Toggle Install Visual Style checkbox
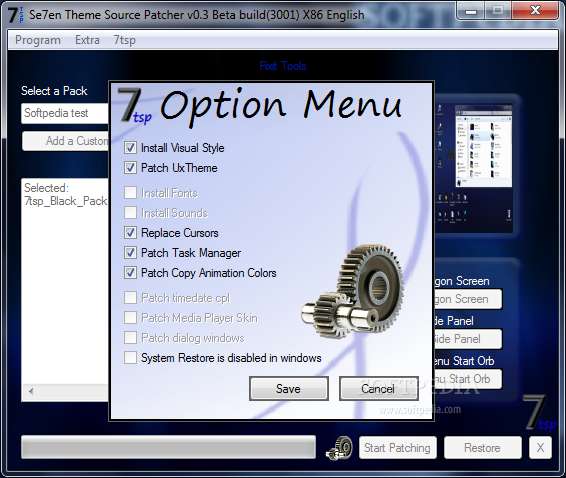This screenshot has width=566, height=478. point(130,148)
